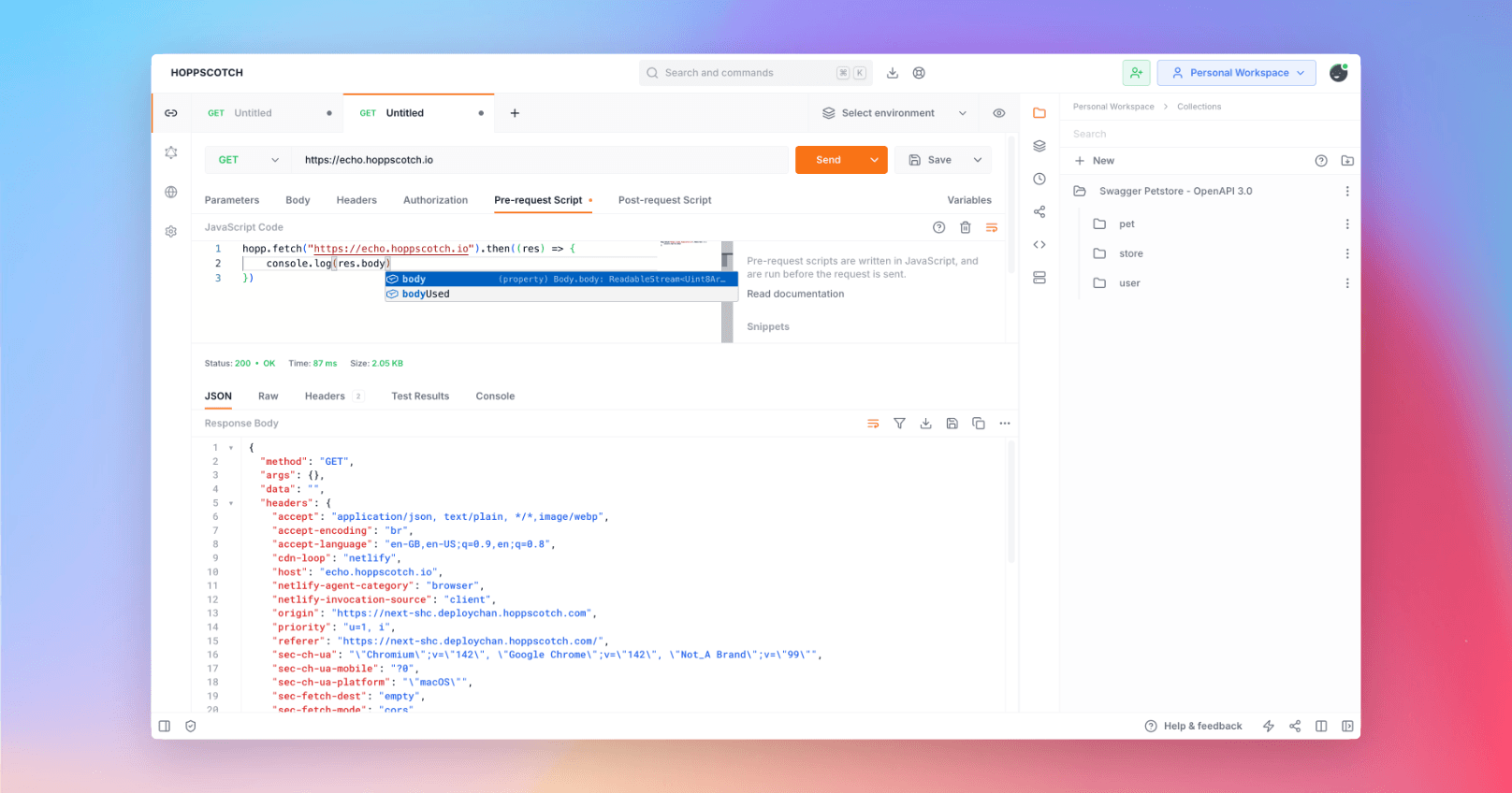Image resolution: width=1512 pixels, height=793 pixels.
Task: Open the pet folder options menu
Action: click(1347, 224)
